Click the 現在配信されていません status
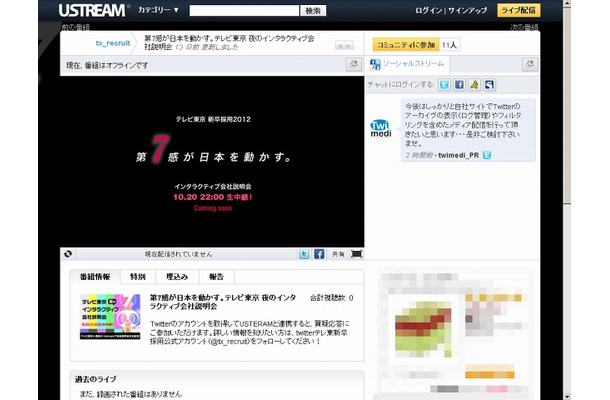 pyautogui.click(x=179, y=254)
